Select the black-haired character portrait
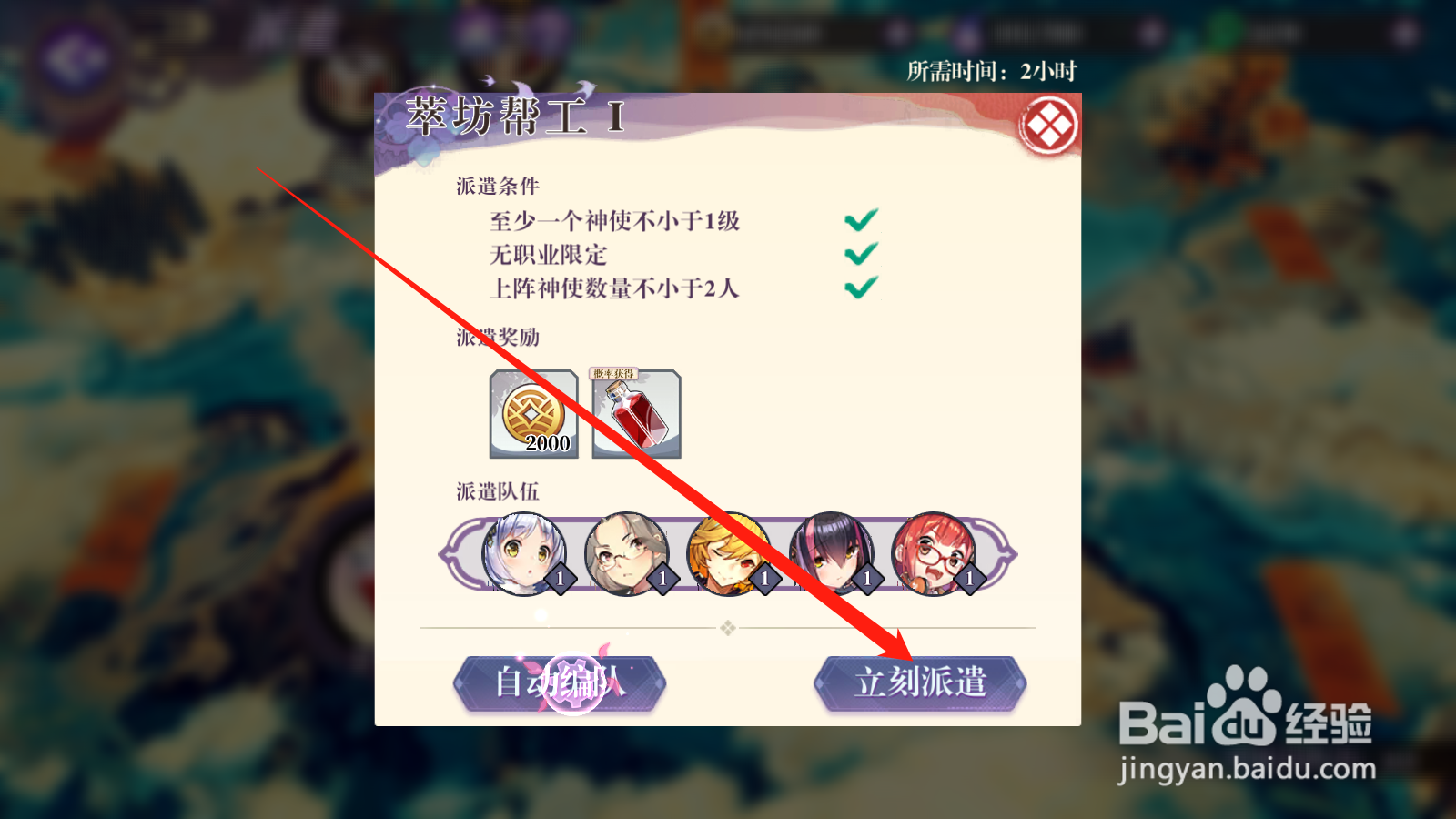The width and height of the screenshot is (1456, 819). [831, 553]
